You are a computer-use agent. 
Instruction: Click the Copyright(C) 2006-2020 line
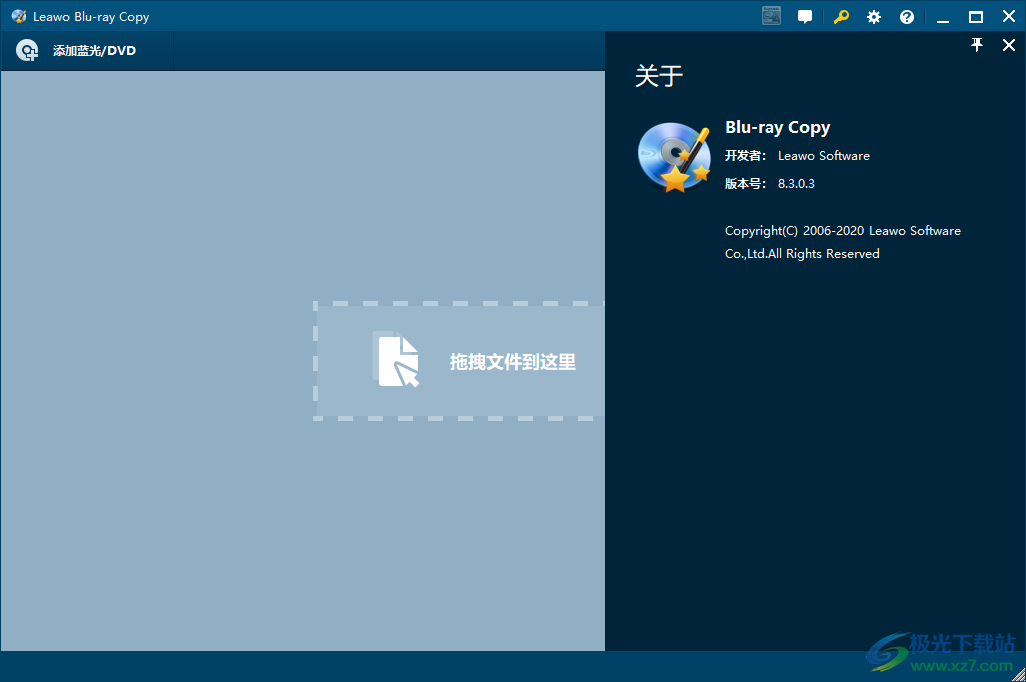[843, 231]
